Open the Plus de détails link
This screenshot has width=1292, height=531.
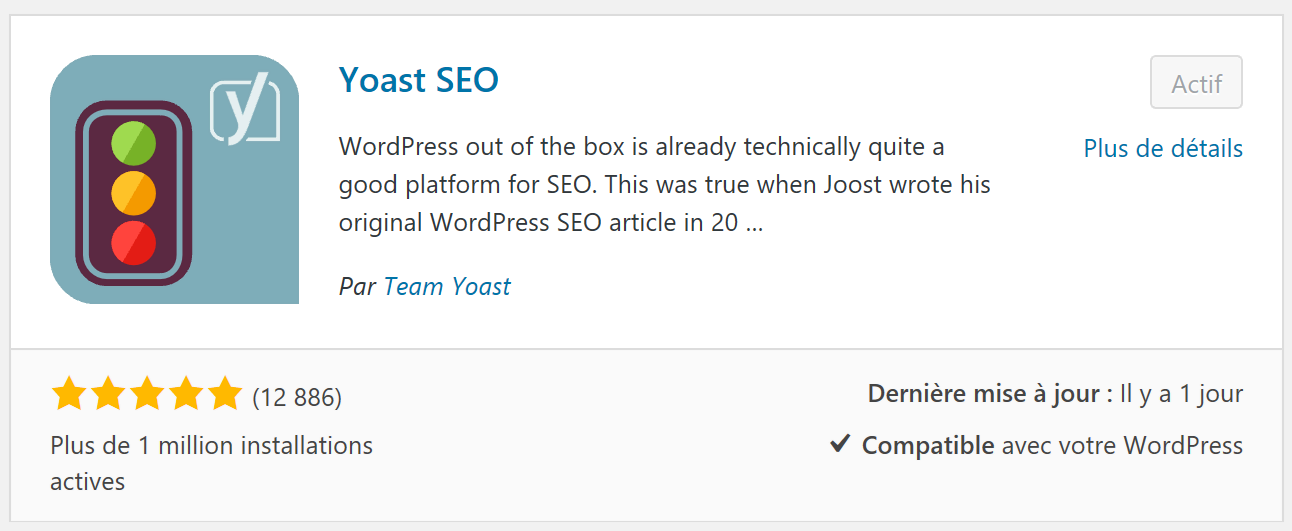click(1163, 149)
